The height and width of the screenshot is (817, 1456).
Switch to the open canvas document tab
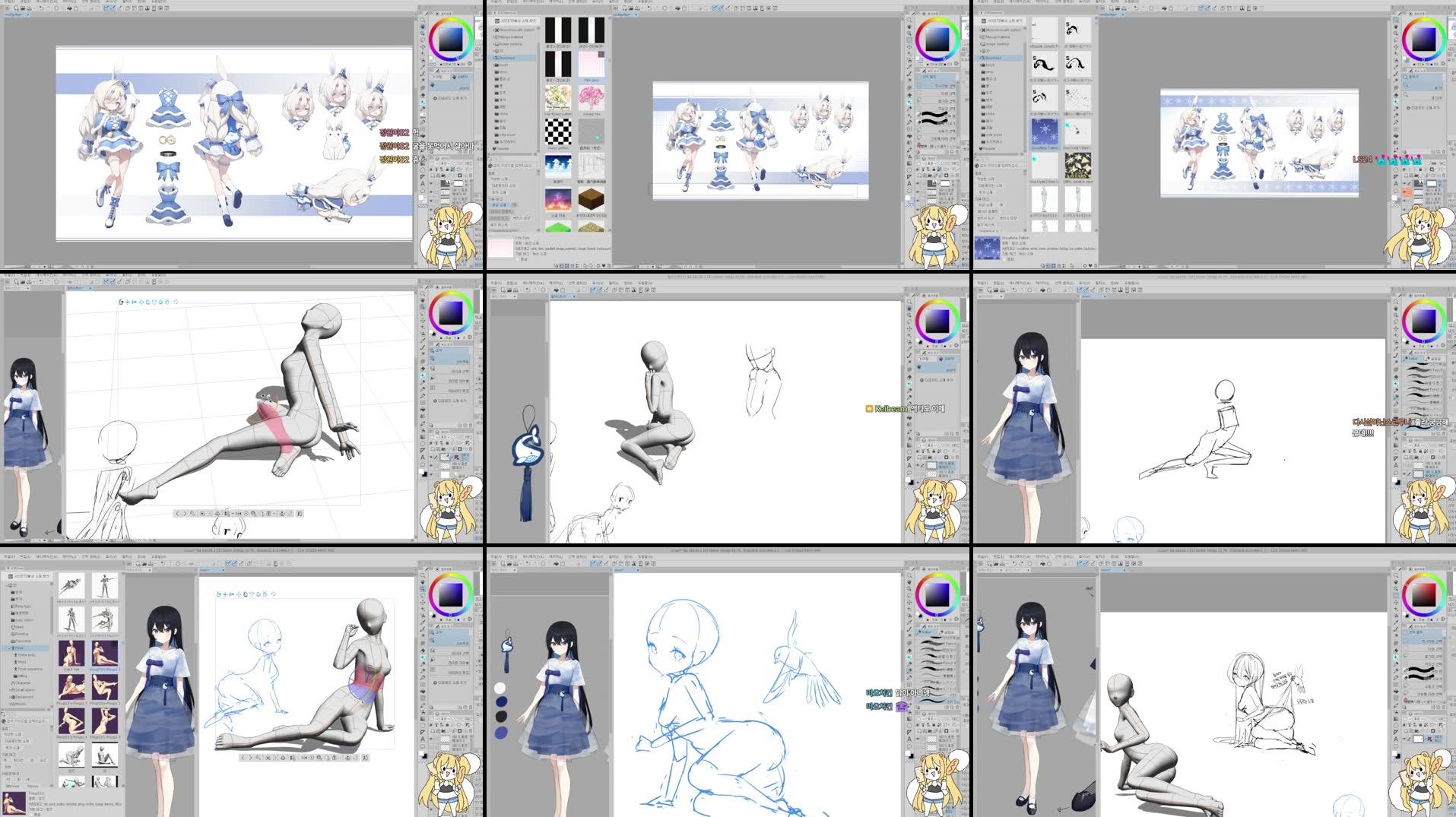14,14
